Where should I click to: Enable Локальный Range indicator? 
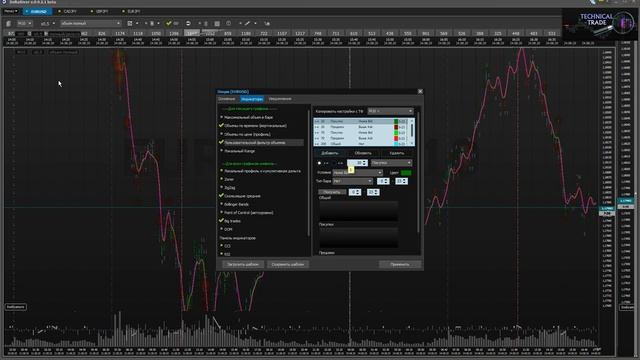[238, 151]
